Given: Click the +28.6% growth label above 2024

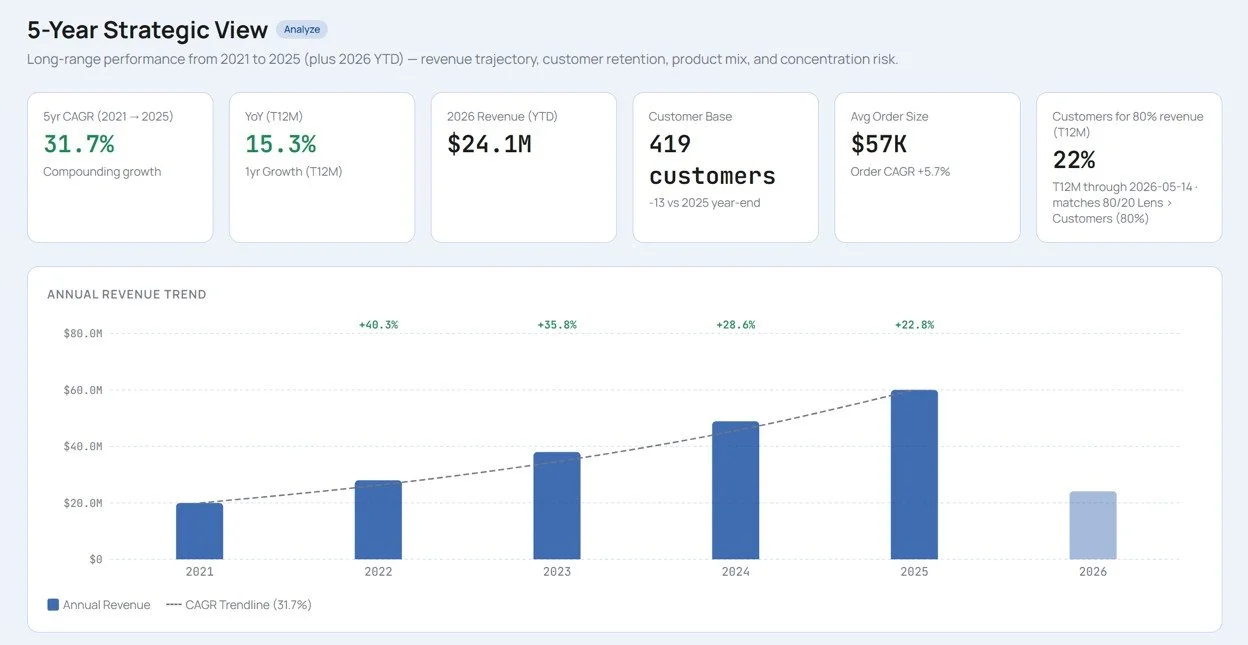Looking at the screenshot, I should pos(736,325).
